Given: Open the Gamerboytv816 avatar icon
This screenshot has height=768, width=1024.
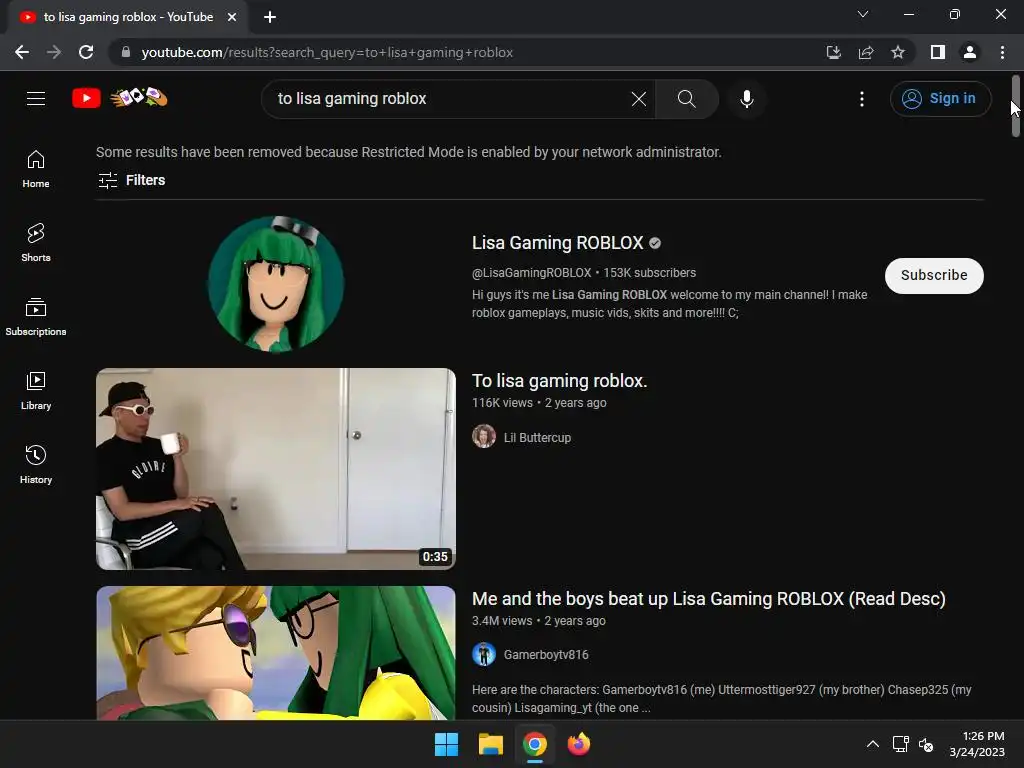Looking at the screenshot, I should click(484, 654).
